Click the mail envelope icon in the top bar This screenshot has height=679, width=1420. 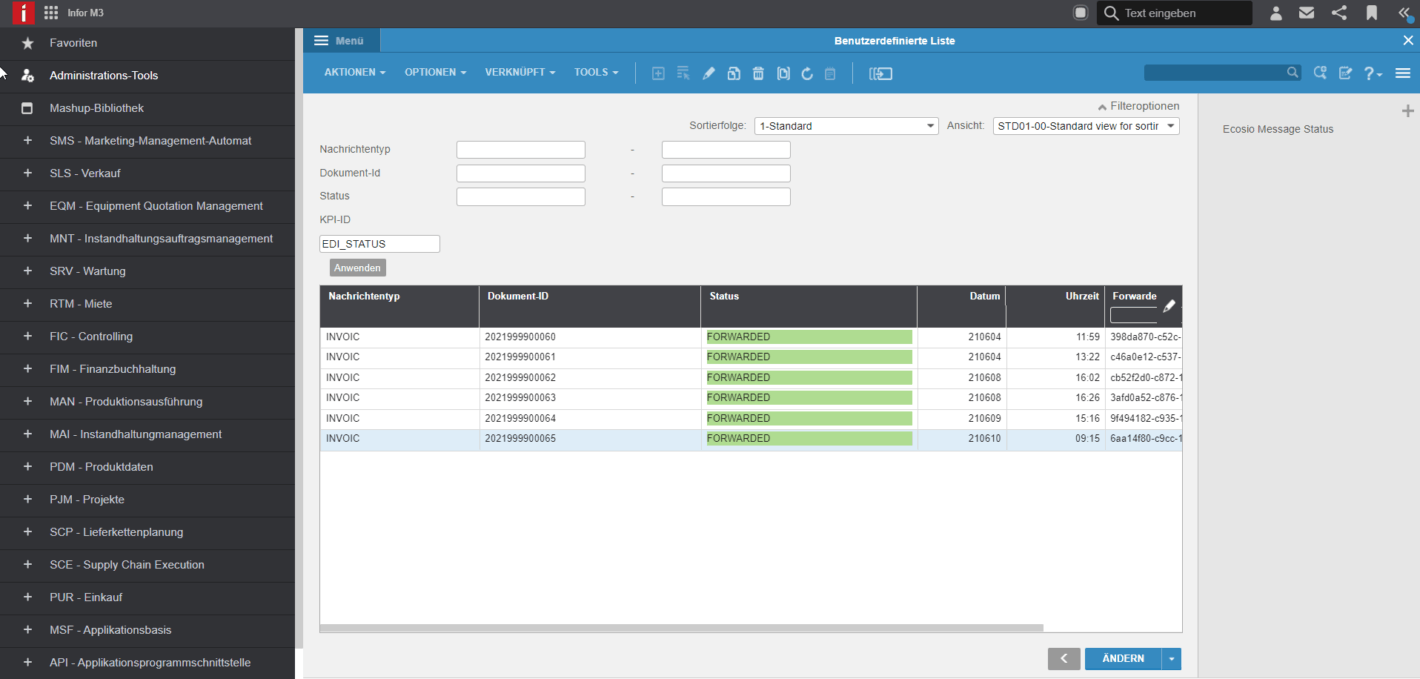click(1306, 12)
